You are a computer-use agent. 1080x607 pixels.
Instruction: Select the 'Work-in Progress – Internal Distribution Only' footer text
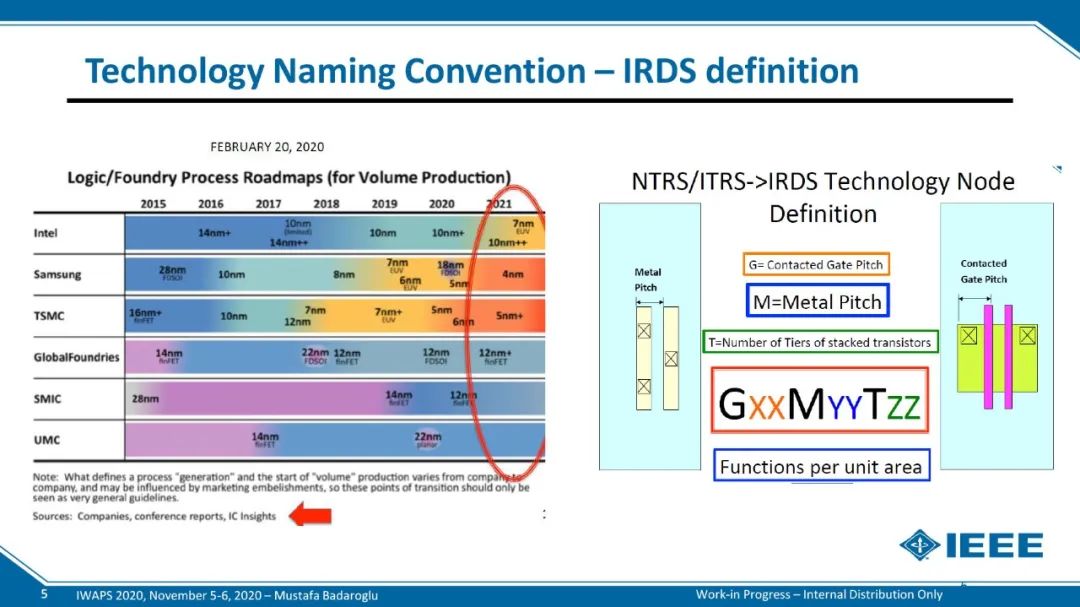[x=819, y=594]
